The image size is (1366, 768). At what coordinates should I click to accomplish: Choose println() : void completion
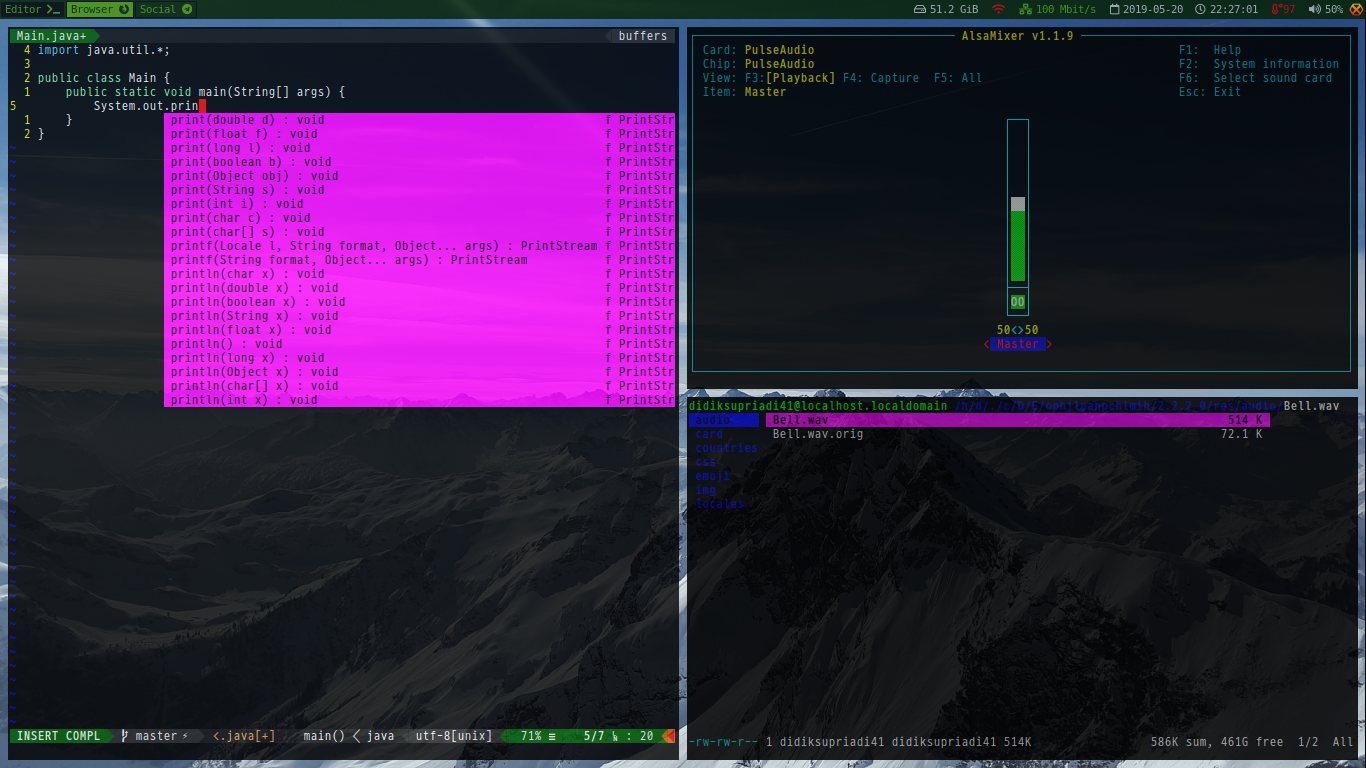tap(420, 344)
